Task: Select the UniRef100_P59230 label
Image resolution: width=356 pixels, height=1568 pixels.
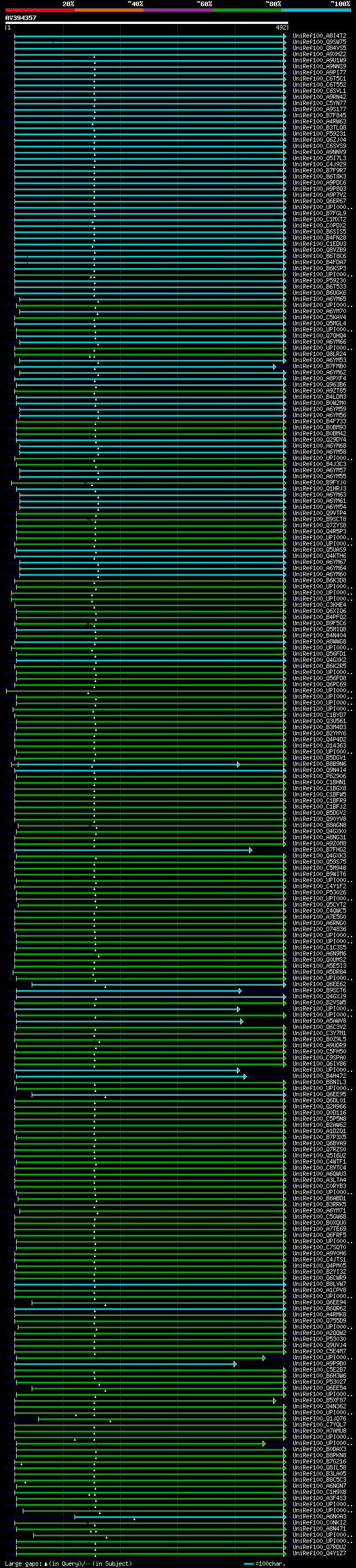Action: point(319,280)
